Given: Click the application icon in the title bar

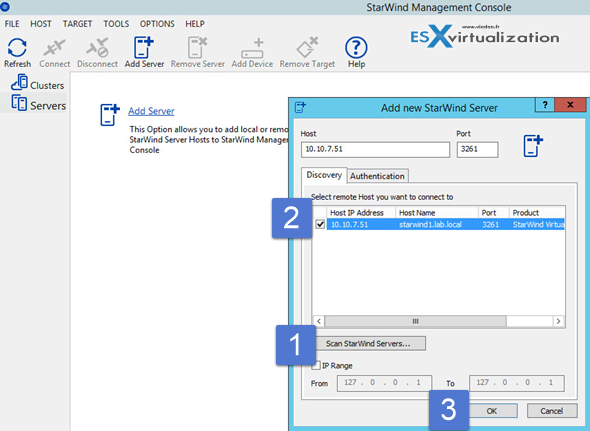Looking at the screenshot, I should (5, 6).
